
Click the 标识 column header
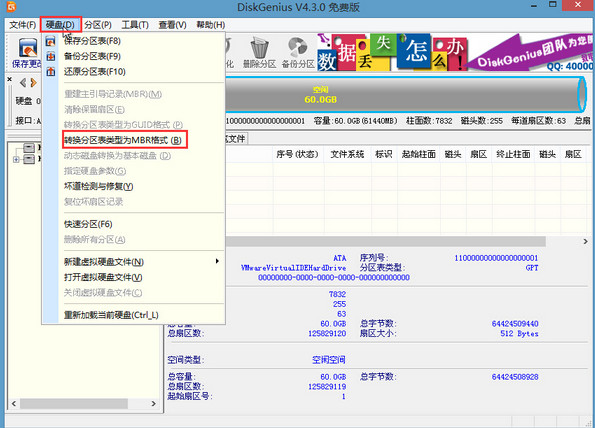click(384, 154)
